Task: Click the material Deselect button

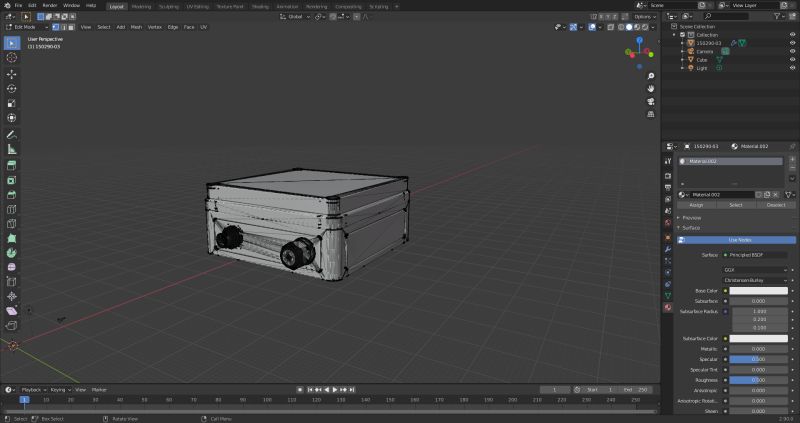Action: (x=776, y=205)
